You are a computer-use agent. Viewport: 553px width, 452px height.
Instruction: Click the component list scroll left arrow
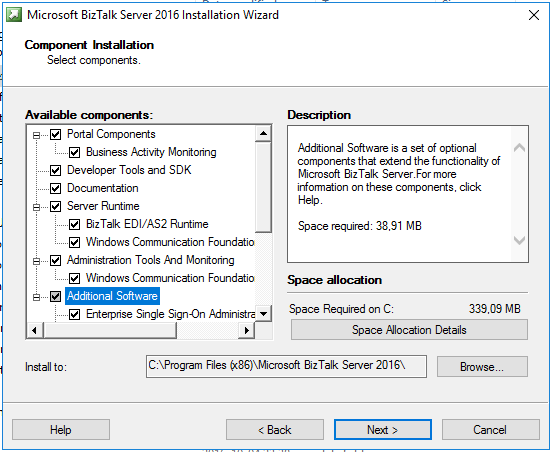point(35,330)
